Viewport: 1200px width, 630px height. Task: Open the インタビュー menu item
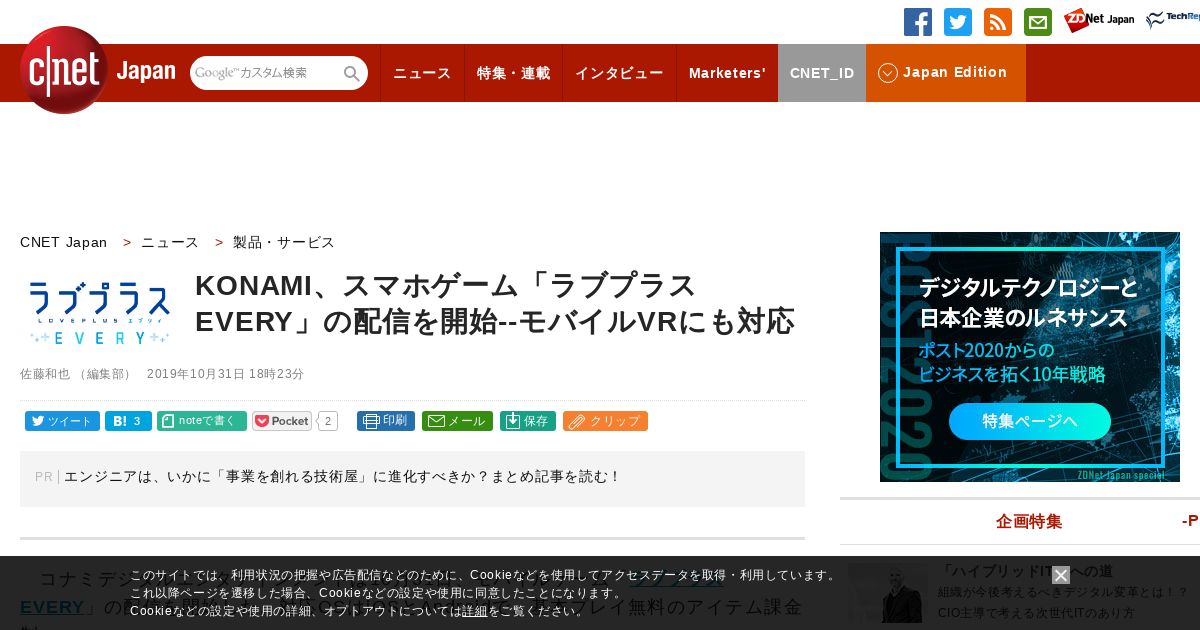619,73
